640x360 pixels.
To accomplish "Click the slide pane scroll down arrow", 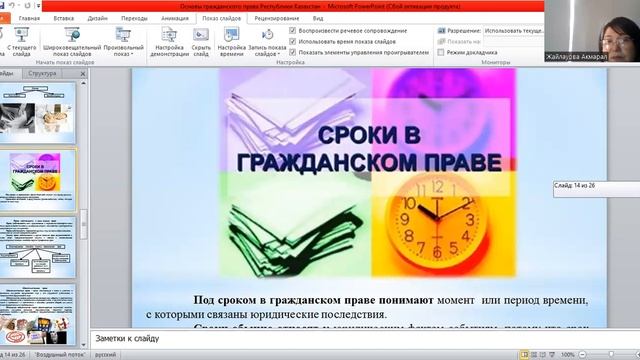I will pos(84,345).
